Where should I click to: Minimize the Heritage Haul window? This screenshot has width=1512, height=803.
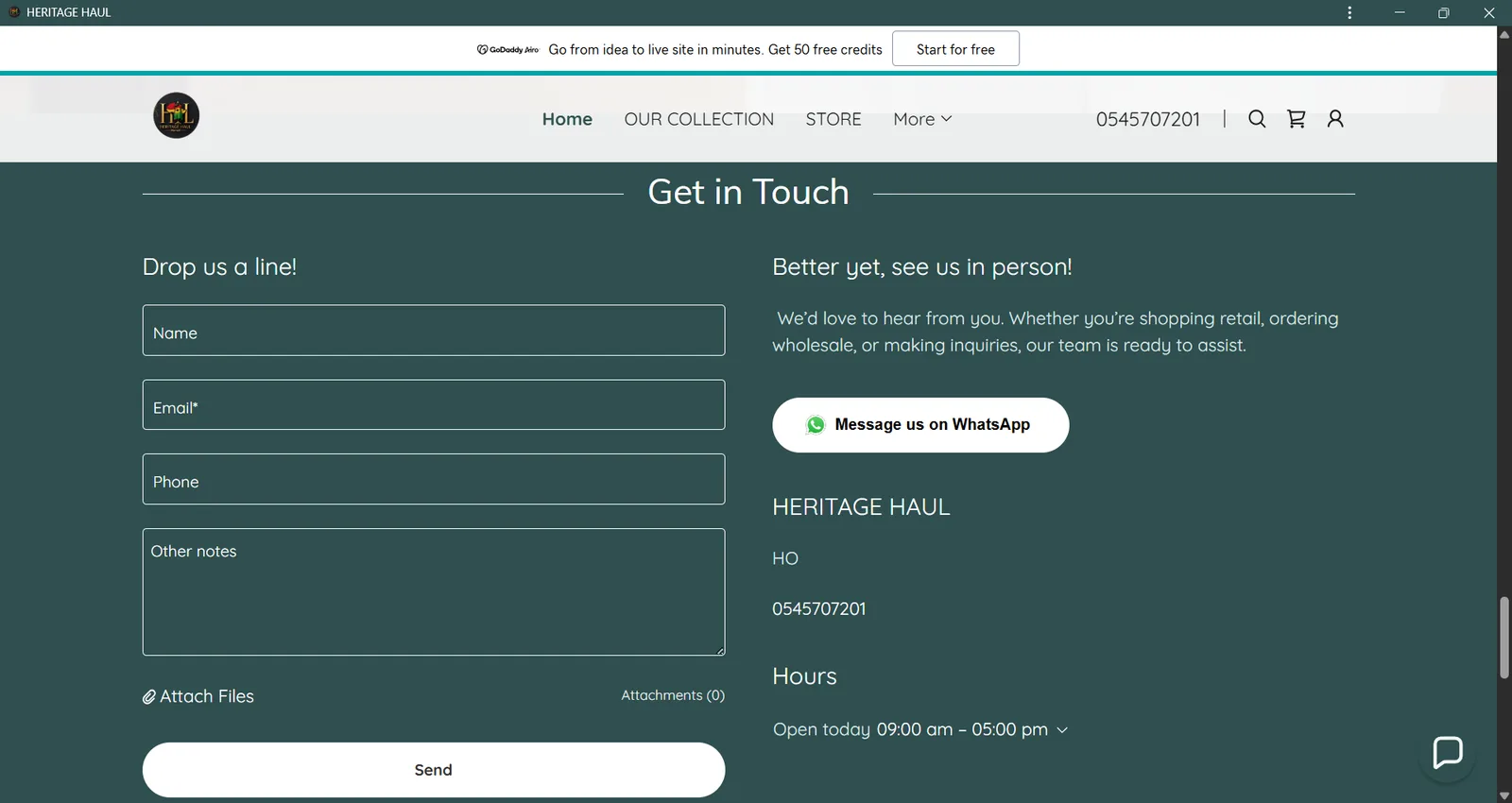point(1400,12)
